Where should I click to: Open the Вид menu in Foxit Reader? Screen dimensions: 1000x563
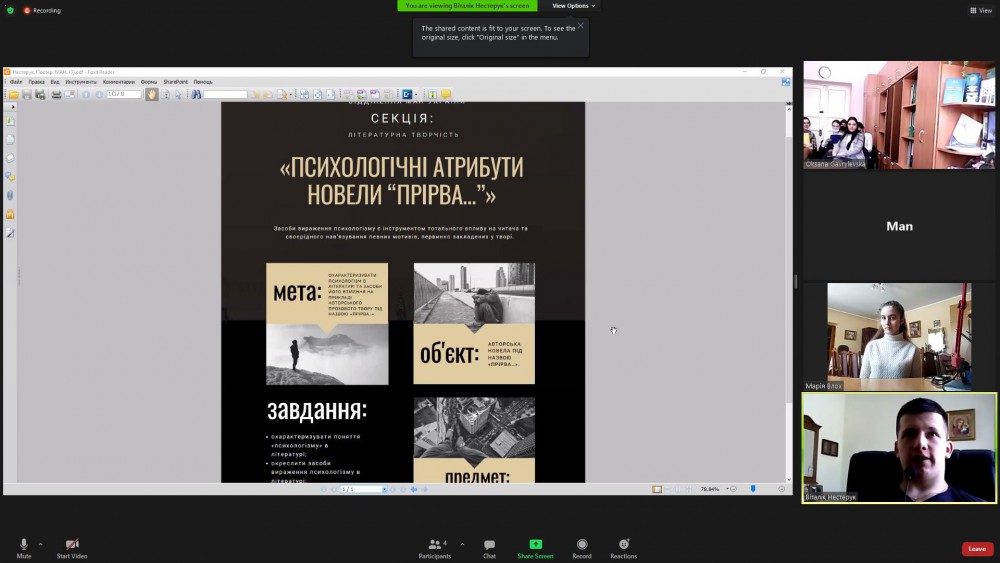tap(55, 82)
